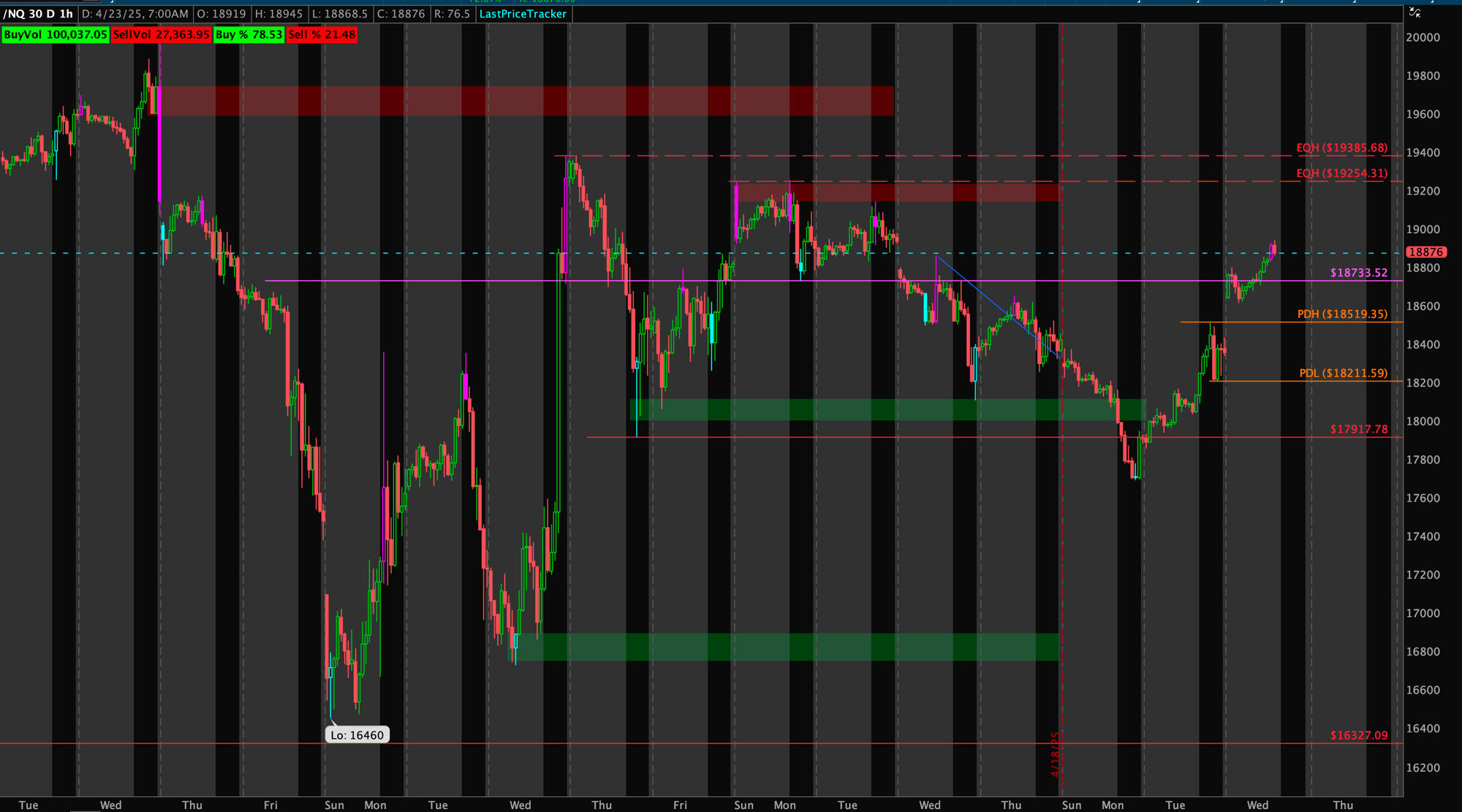This screenshot has height=812, width=1462.
Task: Click the 20000 price axis label
Action: [x=1423, y=38]
